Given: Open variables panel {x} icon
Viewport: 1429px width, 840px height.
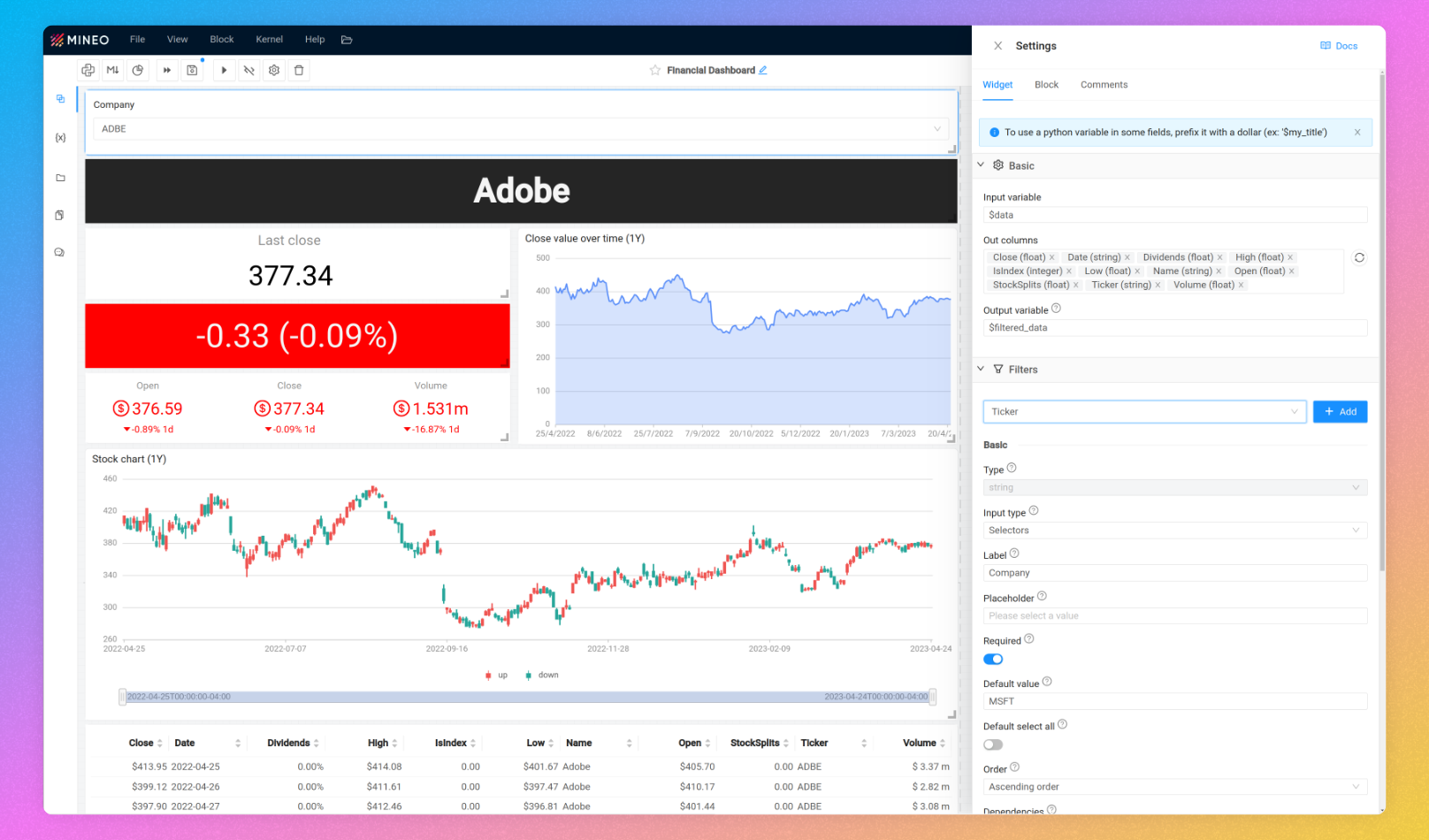Looking at the screenshot, I should [60, 138].
